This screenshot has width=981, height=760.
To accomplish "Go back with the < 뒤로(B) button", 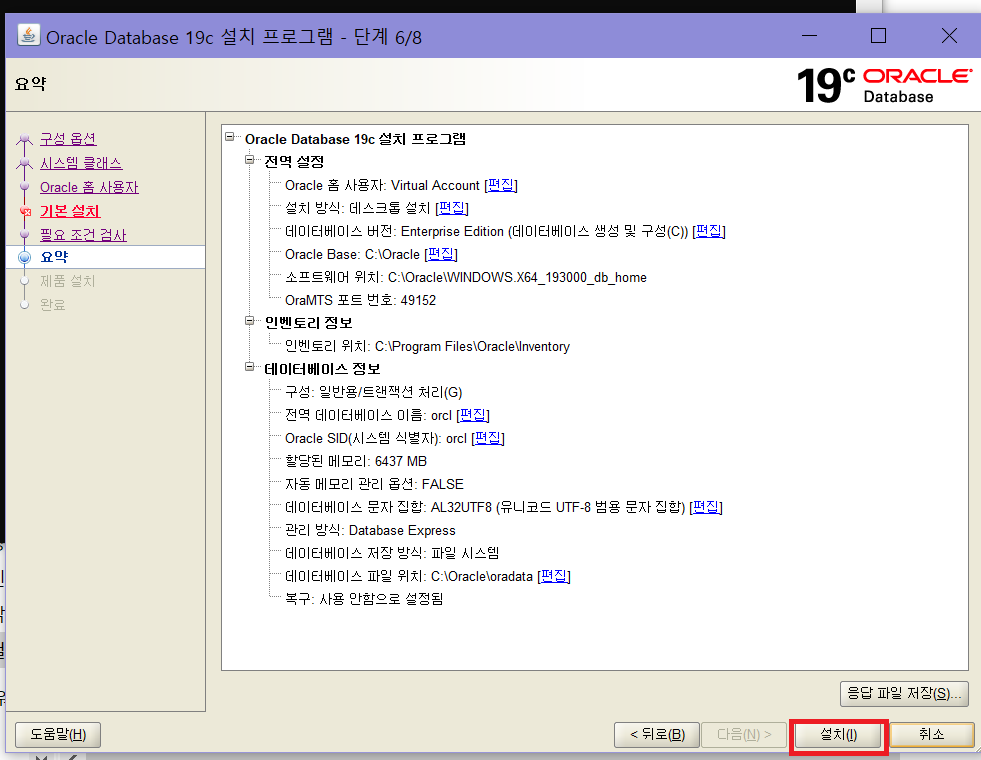I will [657, 735].
